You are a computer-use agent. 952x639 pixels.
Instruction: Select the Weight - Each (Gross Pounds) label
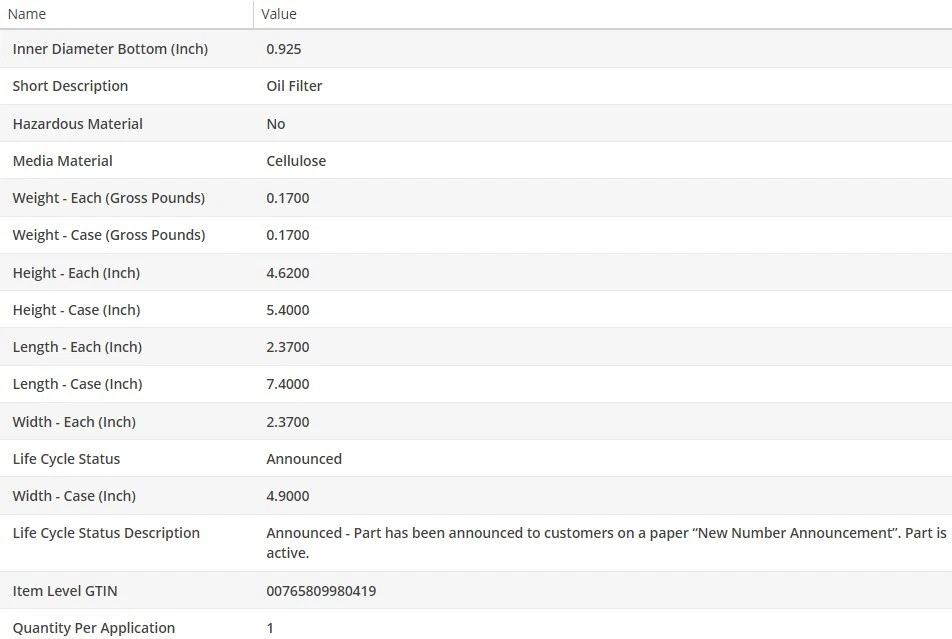108,198
